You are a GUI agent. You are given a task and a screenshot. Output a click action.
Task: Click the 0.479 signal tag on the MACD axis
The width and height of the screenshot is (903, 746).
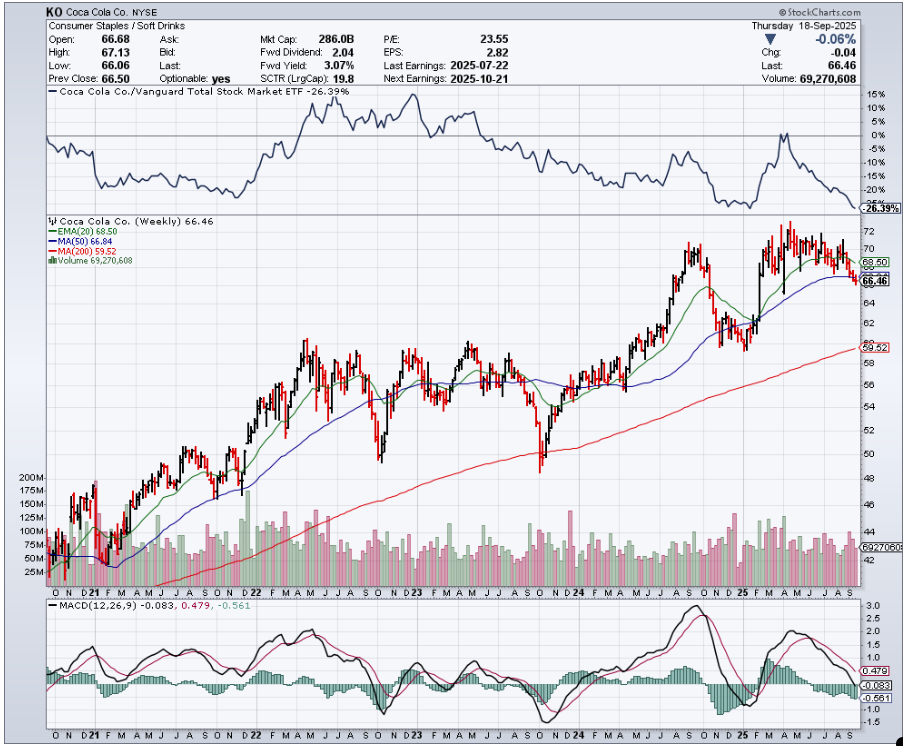point(875,671)
